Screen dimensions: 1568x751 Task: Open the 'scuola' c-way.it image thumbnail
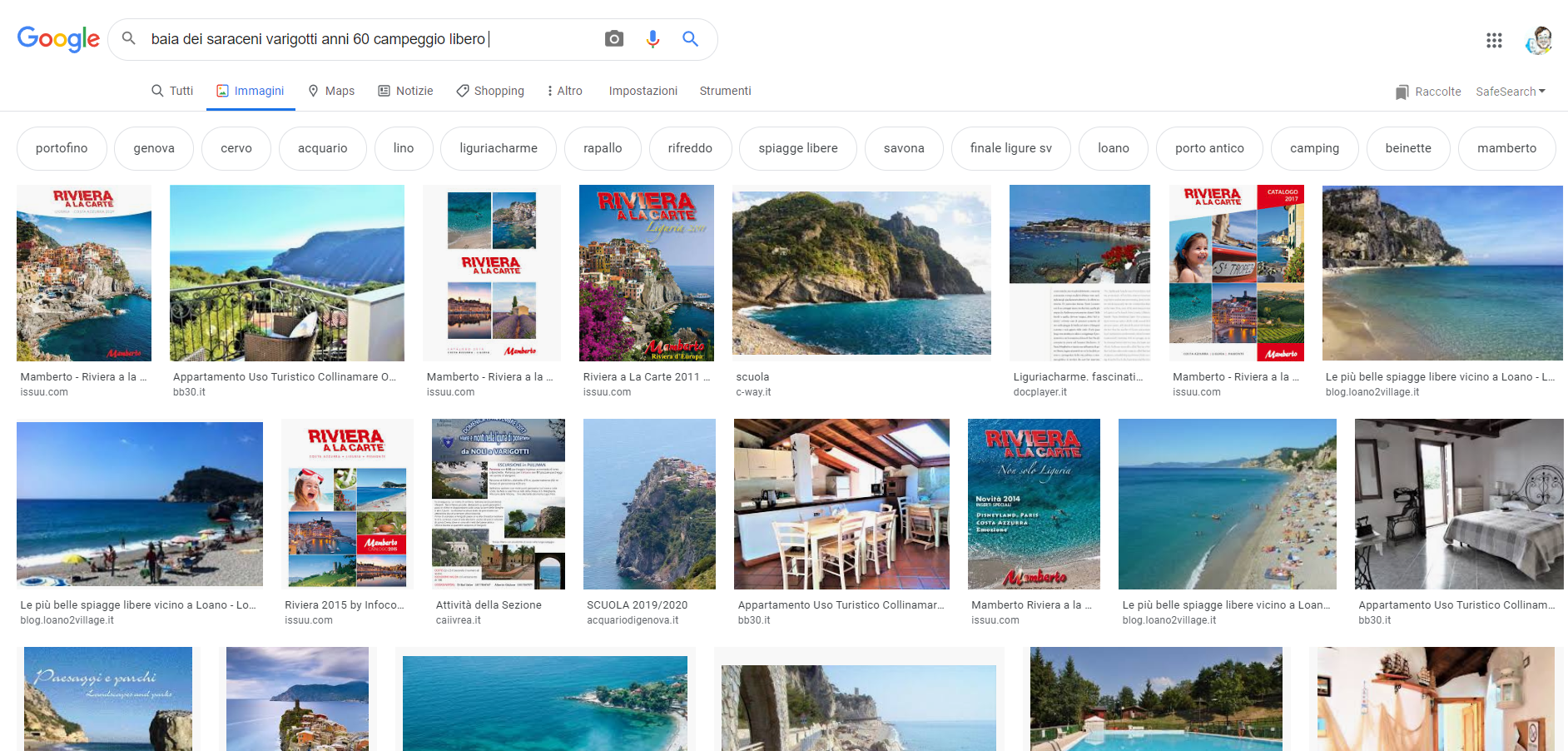(861, 273)
